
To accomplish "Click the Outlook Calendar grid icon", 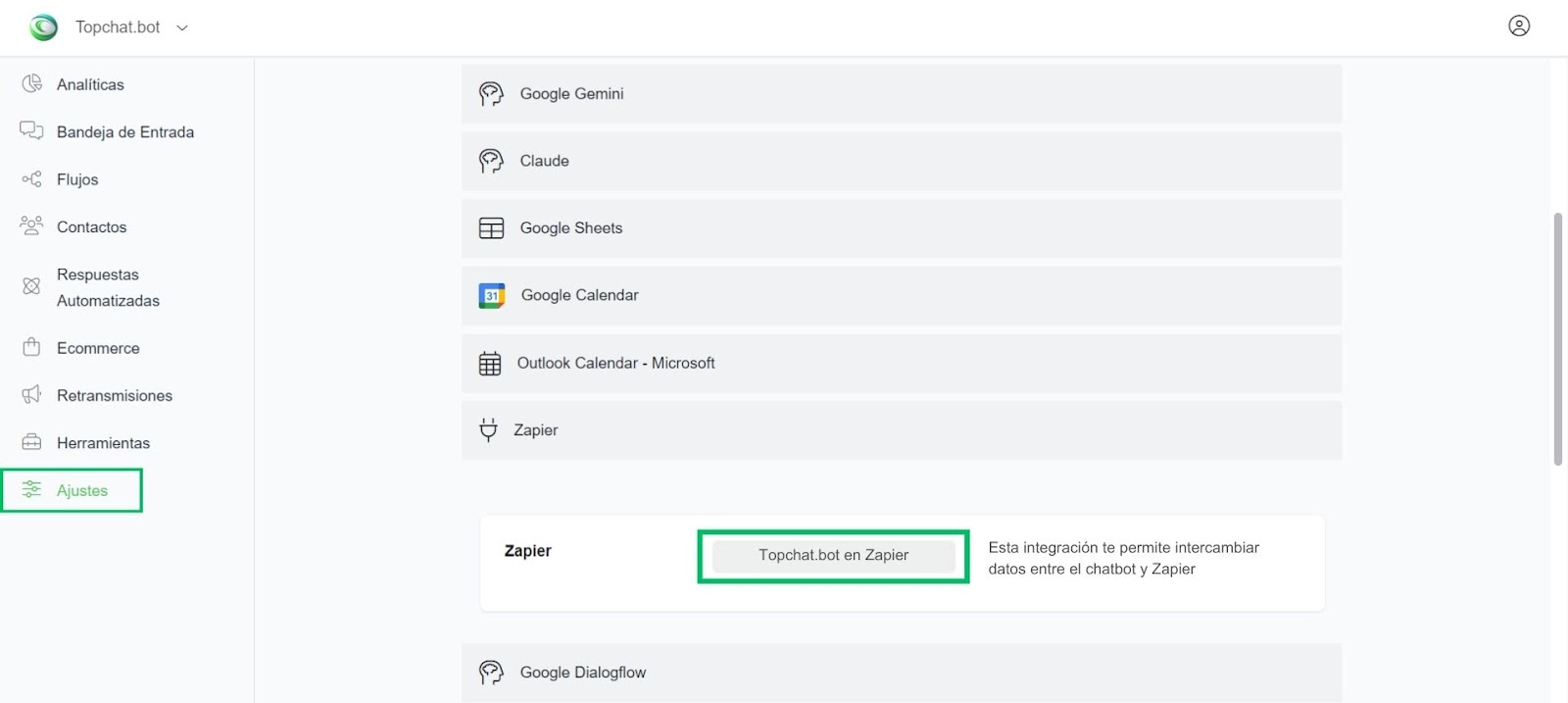I will tap(490, 364).
